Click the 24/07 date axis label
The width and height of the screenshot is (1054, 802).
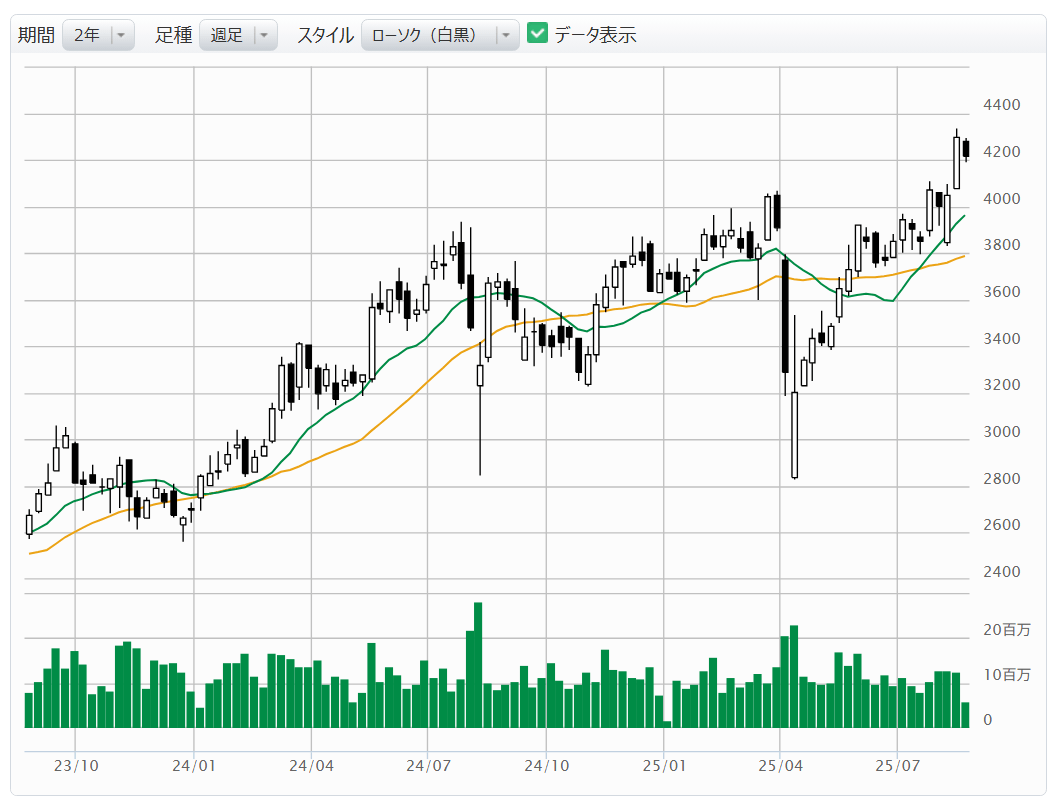pos(428,767)
